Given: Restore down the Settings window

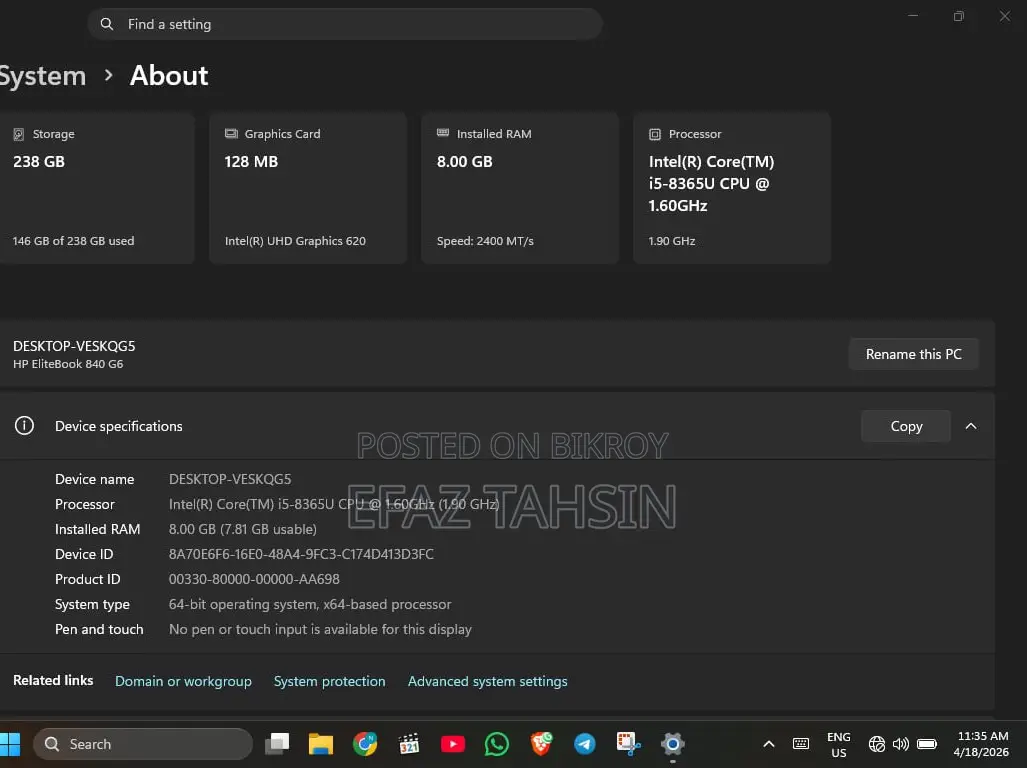Looking at the screenshot, I should (959, 16).
